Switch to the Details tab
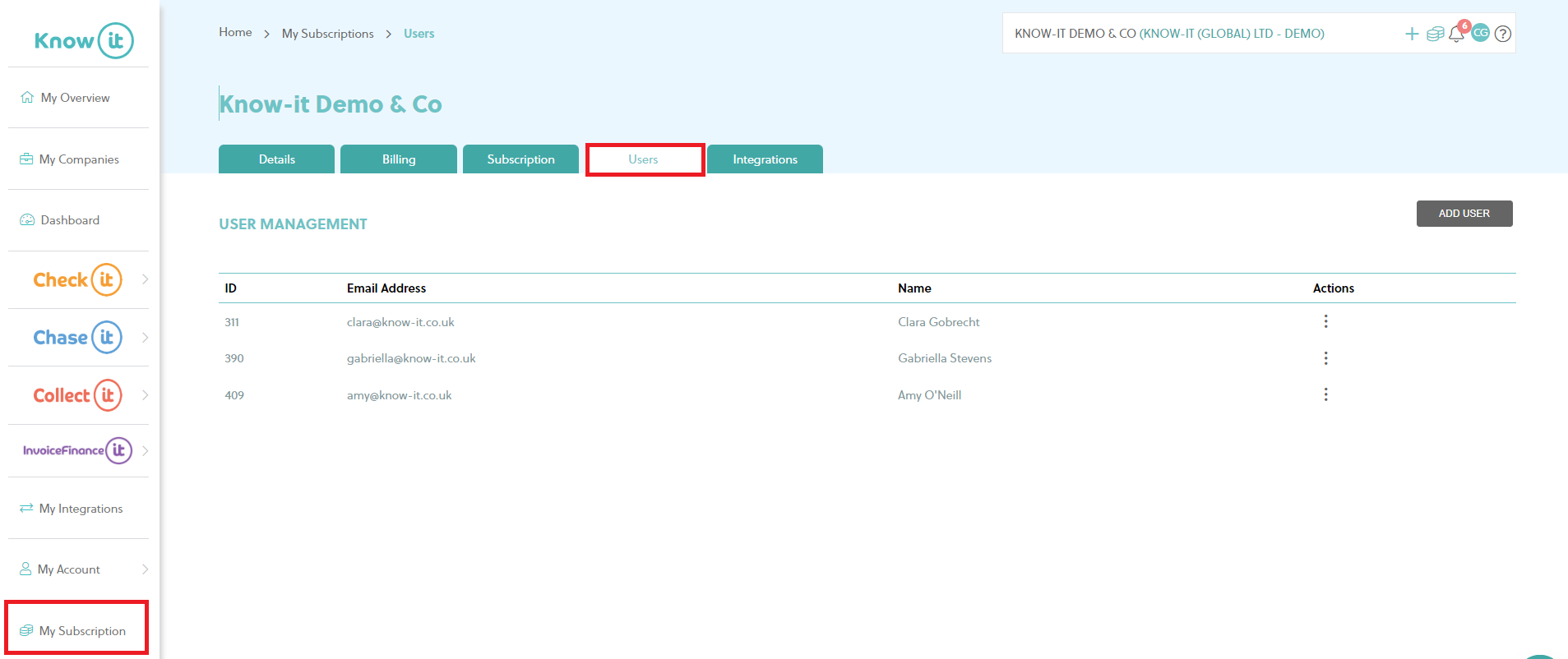Image resolution: width=1568 pixels, height=659 pixels. click(276, 159)
